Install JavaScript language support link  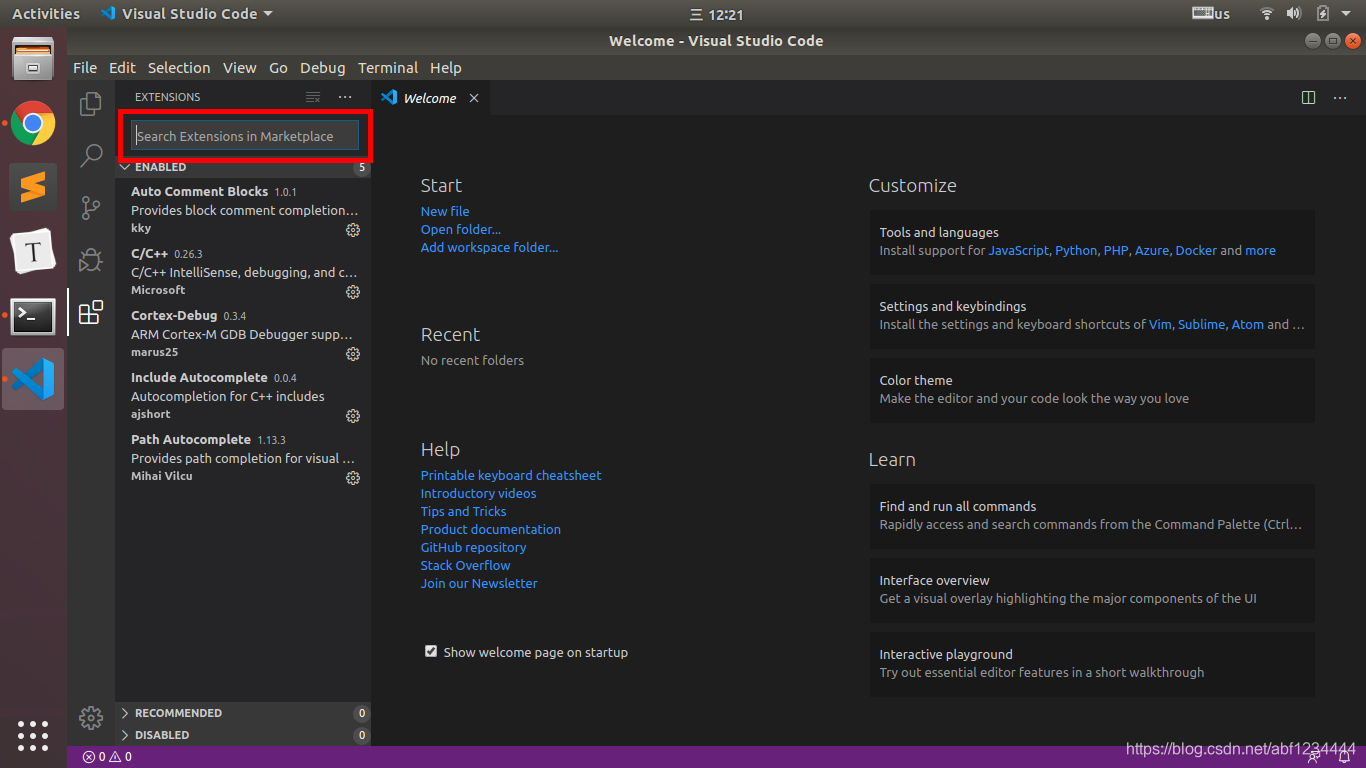click(1019, 250)
